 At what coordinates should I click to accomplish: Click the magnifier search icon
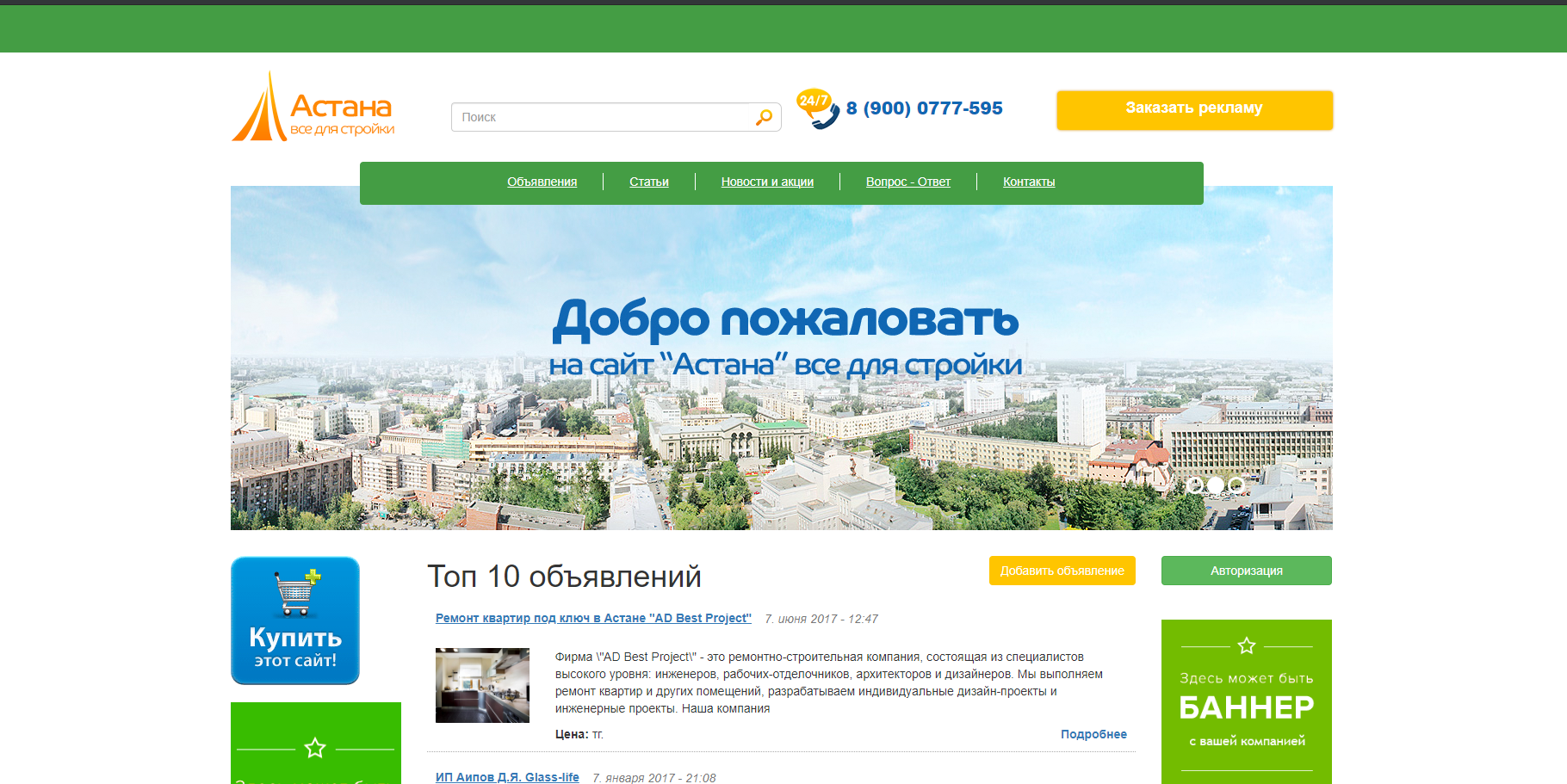[x=764, y=117]
